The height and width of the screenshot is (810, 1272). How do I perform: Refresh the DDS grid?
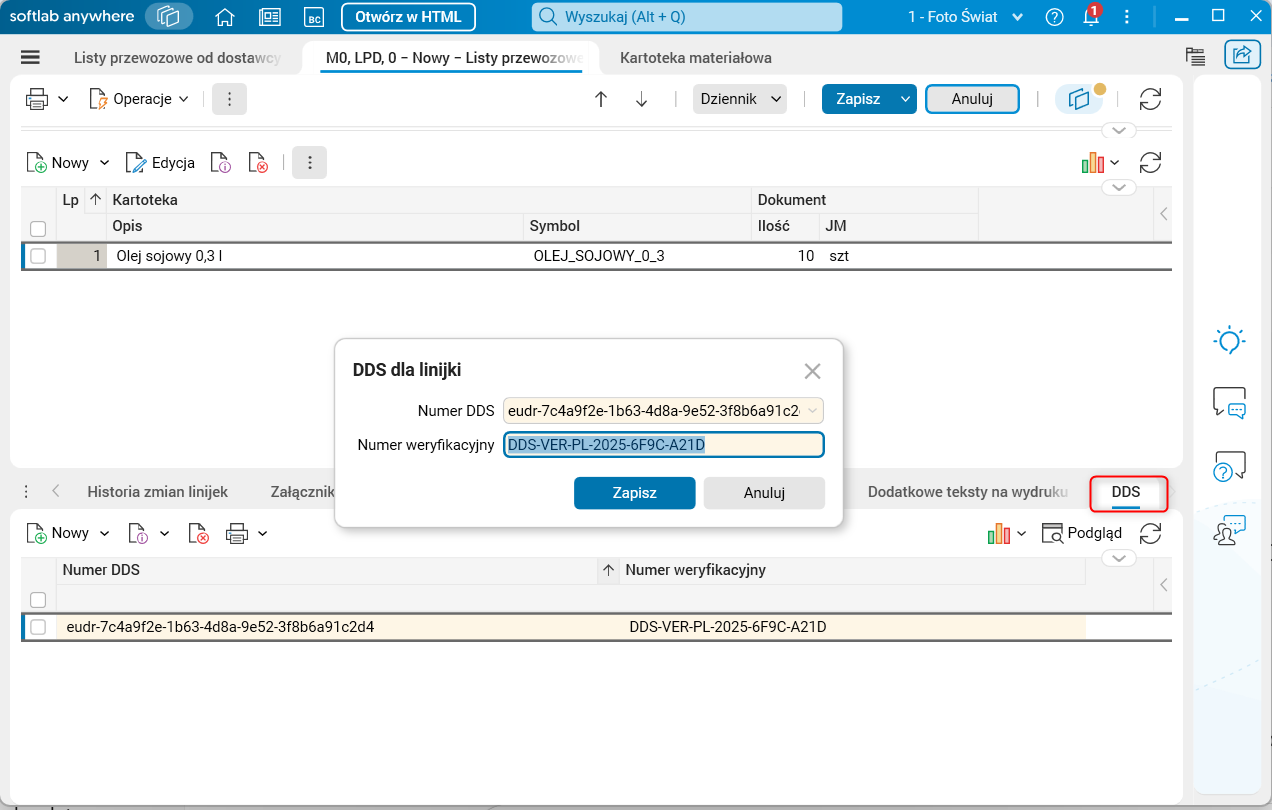pos(1151,534)
